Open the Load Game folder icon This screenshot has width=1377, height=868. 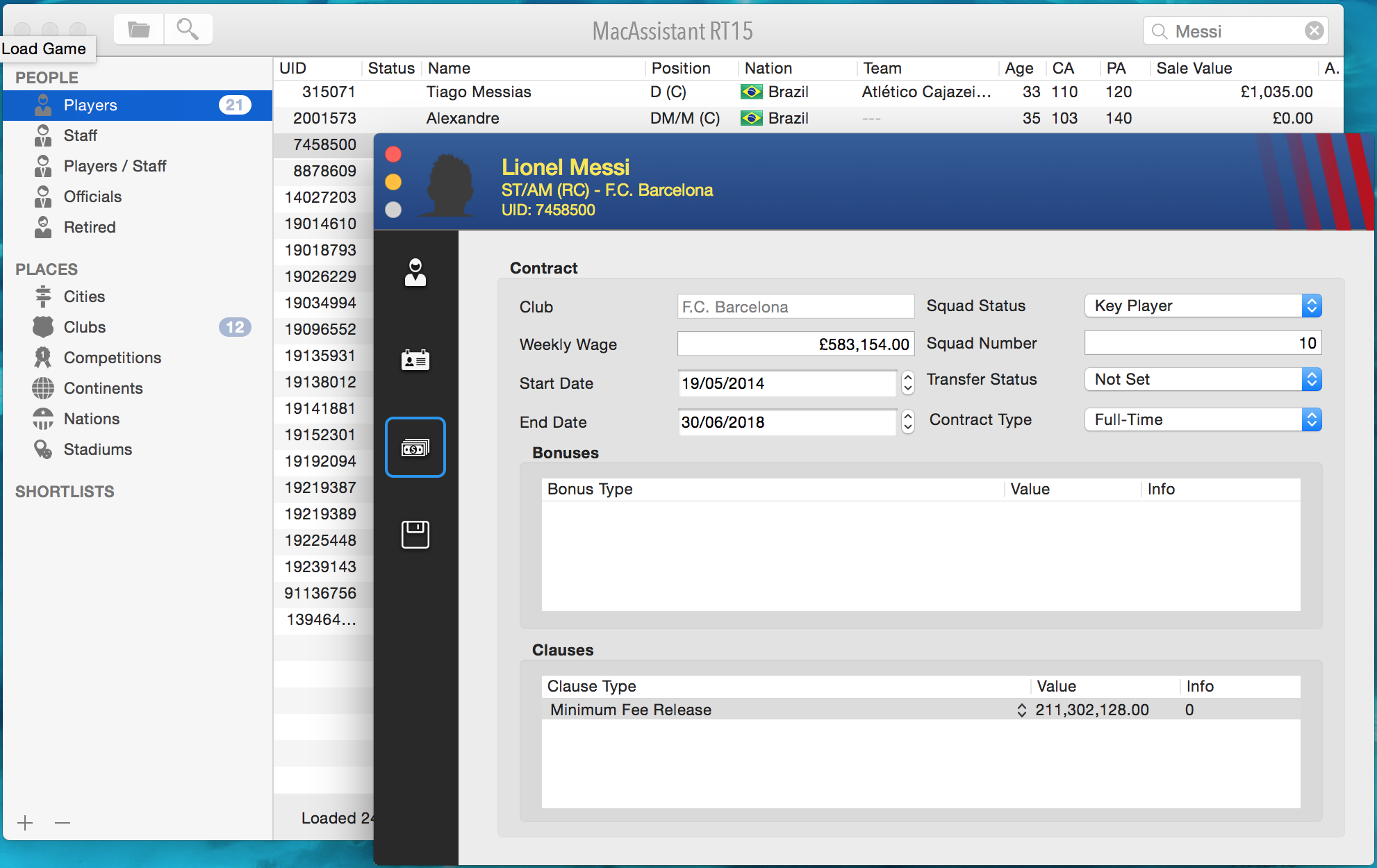(139, 30)
